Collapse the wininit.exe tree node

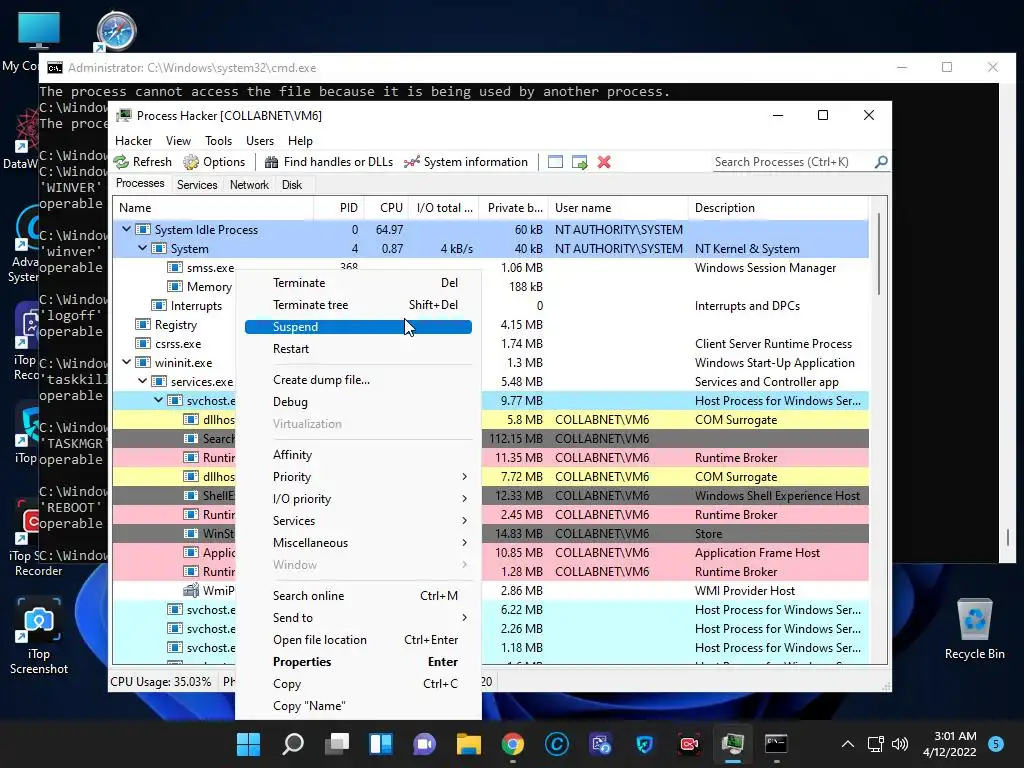point(127,362)
